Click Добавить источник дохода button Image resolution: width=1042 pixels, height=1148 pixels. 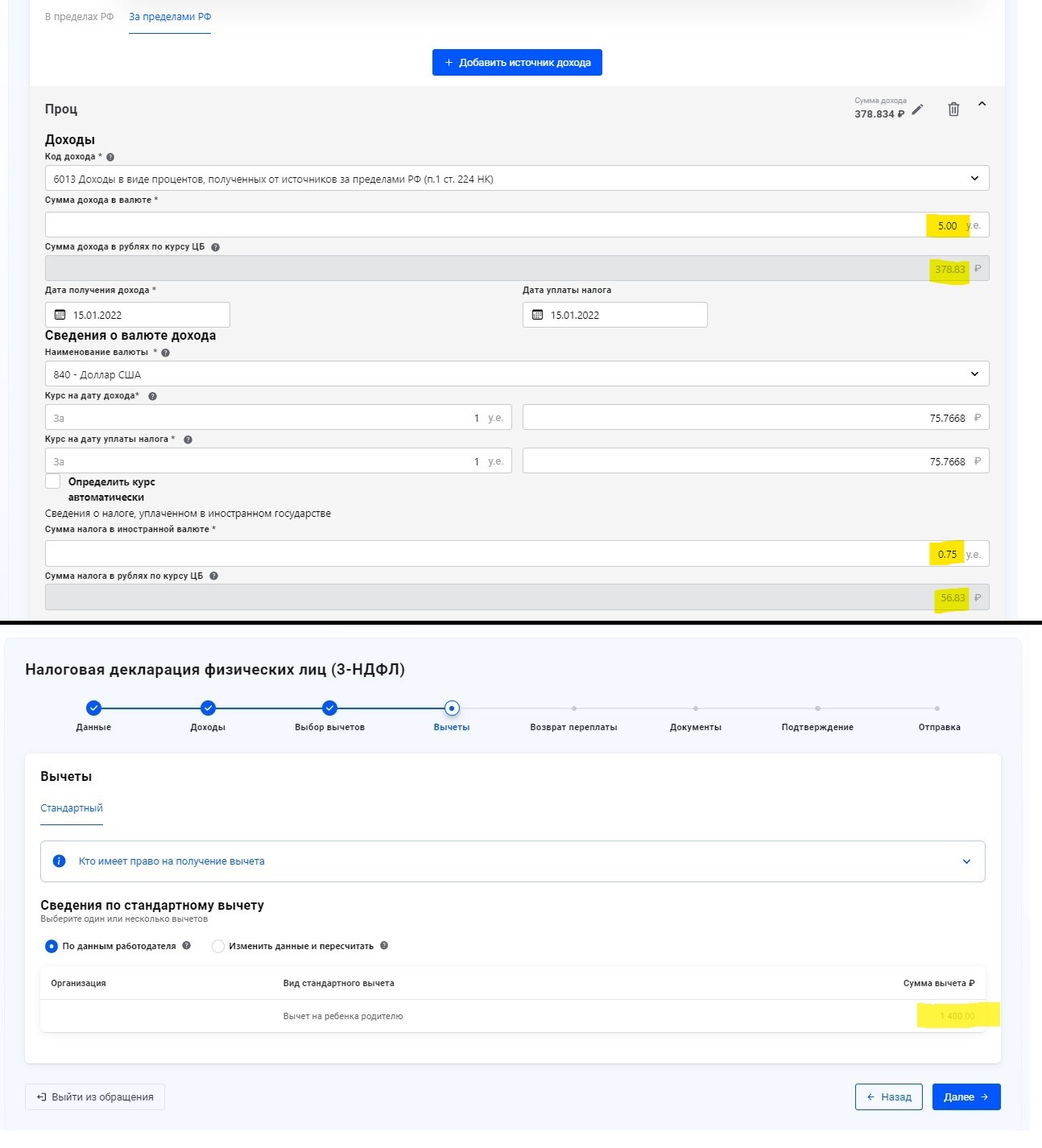click(x=517, y=62)
